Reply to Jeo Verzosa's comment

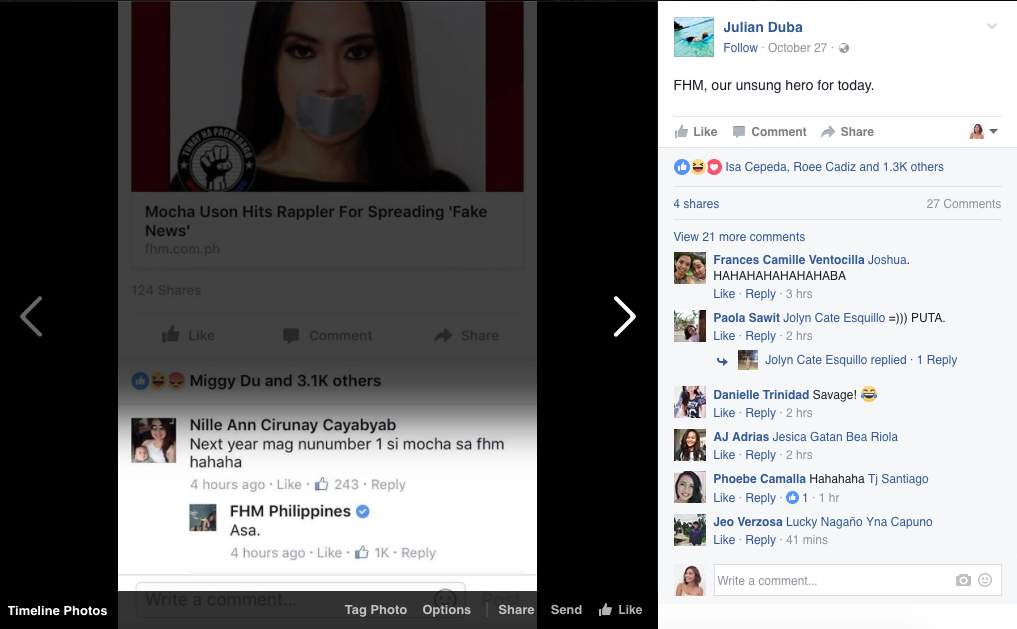(760, 540)
